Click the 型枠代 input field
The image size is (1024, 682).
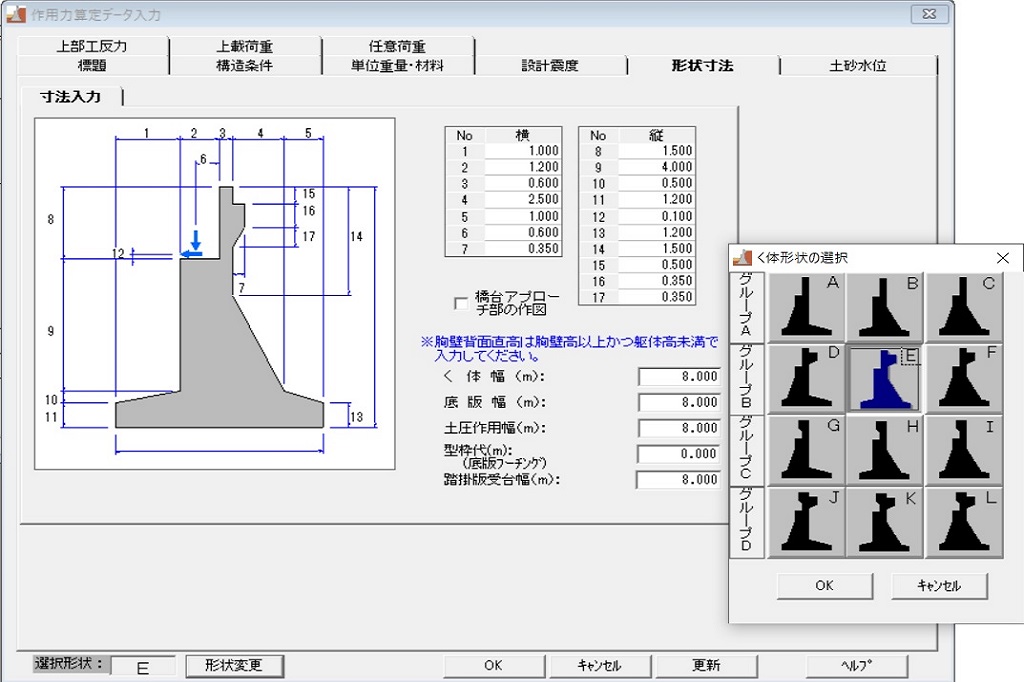point(679,454)
